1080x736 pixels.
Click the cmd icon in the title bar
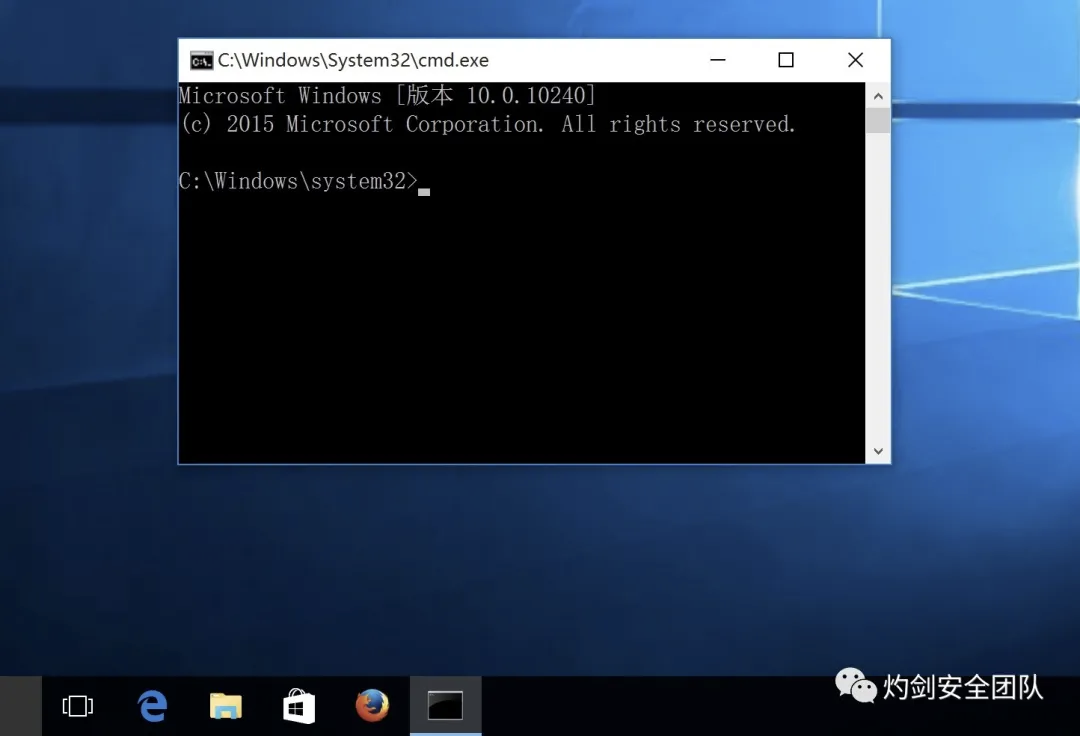tap(201, 61)
